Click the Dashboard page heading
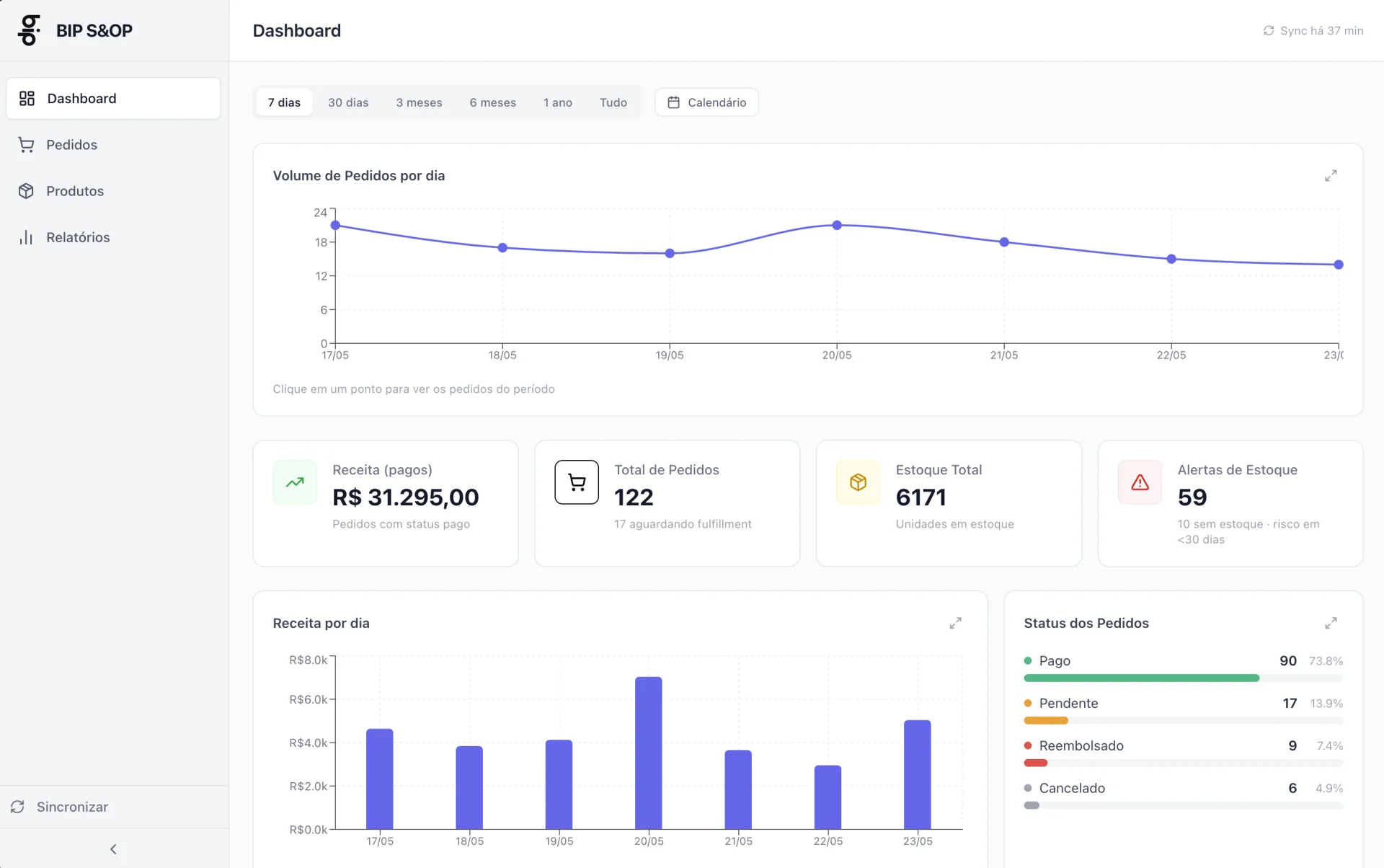Viewport: 1384px width, 868px height. [x=297, y=30]
